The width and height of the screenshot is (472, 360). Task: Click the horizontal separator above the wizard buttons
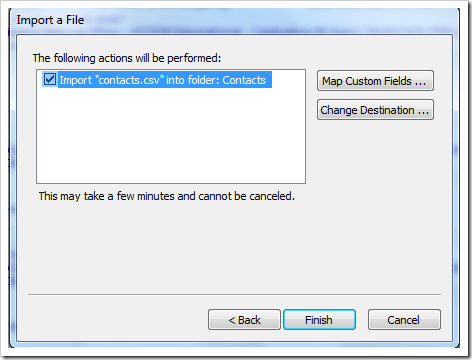[234, 295]
